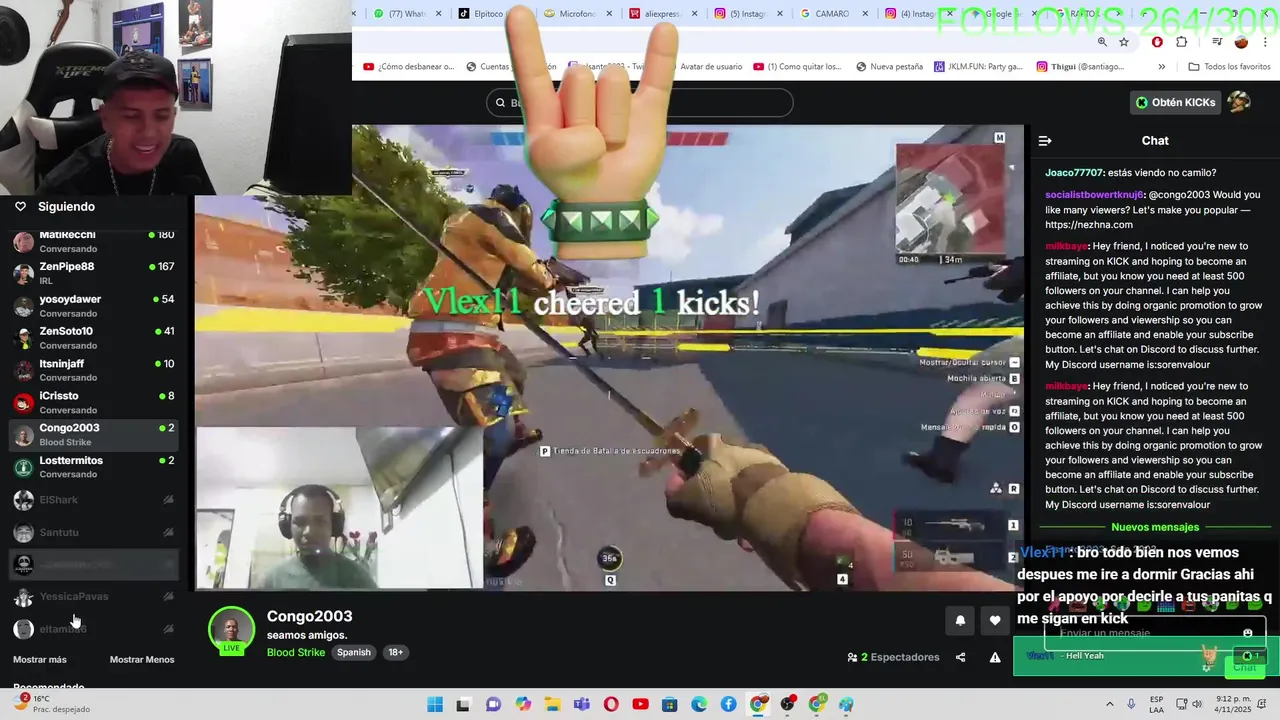
Task: Click Congo2003 live avatar below stream
Action: [x=231, y=630]
